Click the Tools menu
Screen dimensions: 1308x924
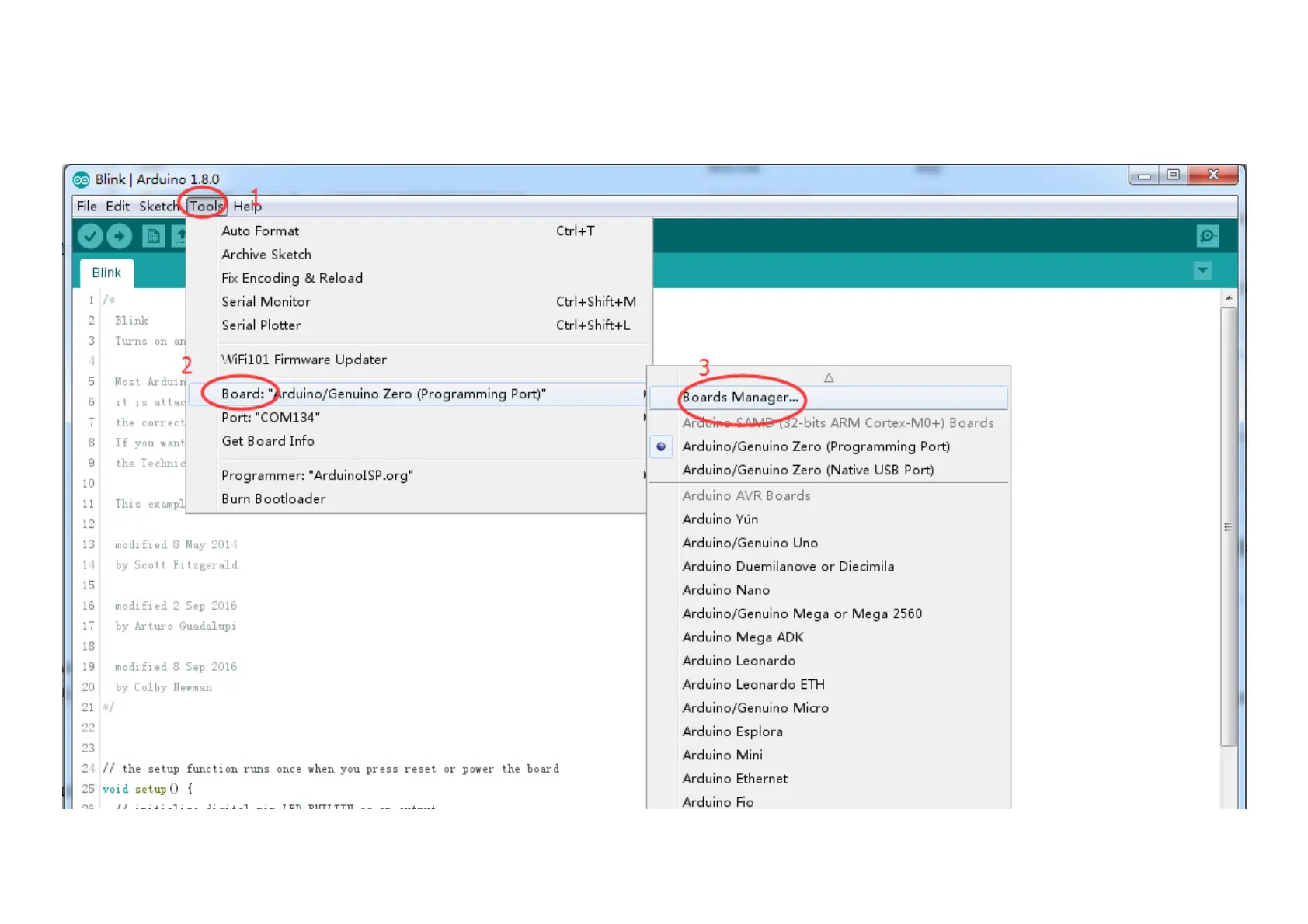coord(206,206)
